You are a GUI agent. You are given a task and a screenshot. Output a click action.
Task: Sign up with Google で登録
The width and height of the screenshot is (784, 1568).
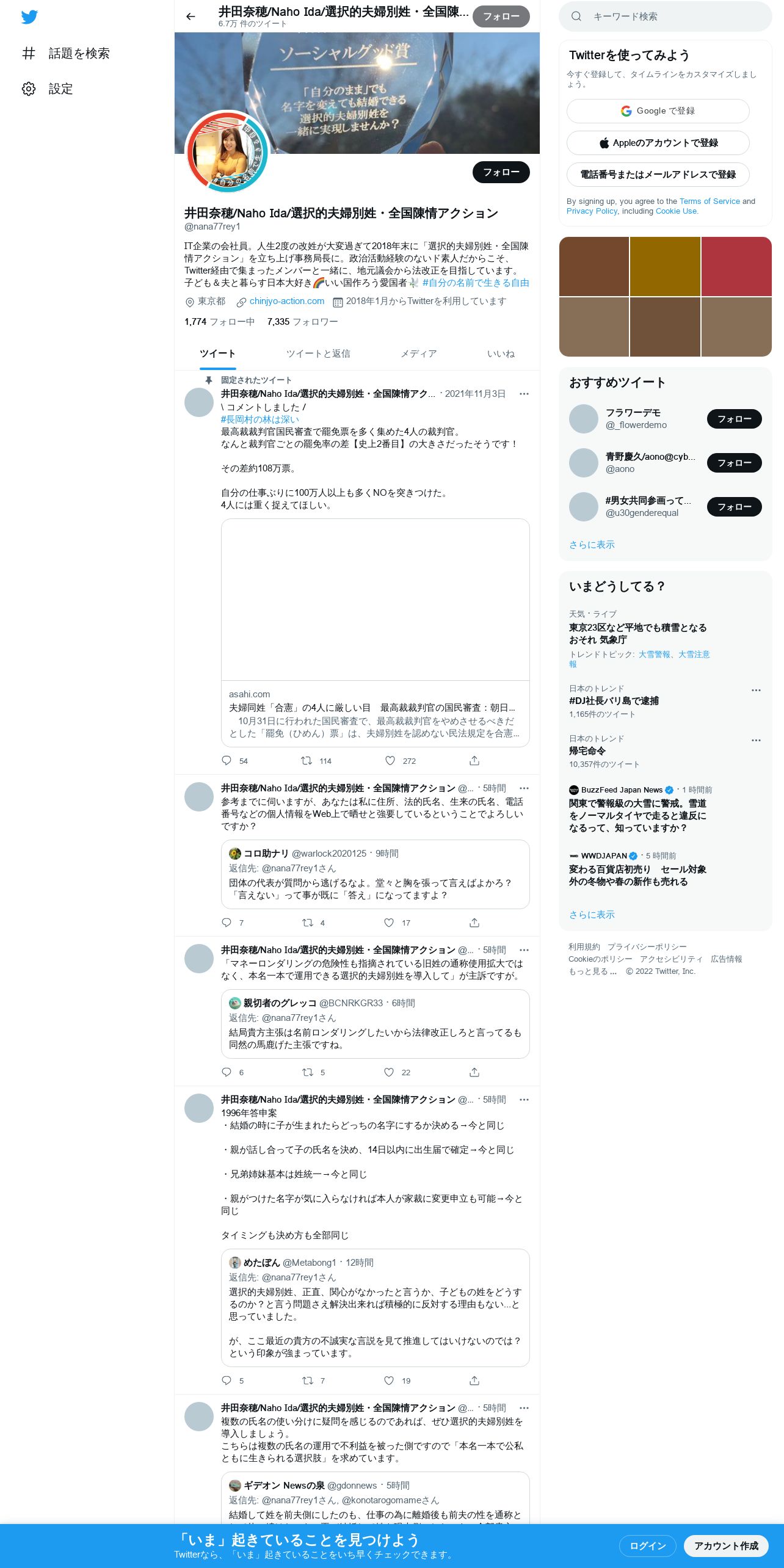658,111
